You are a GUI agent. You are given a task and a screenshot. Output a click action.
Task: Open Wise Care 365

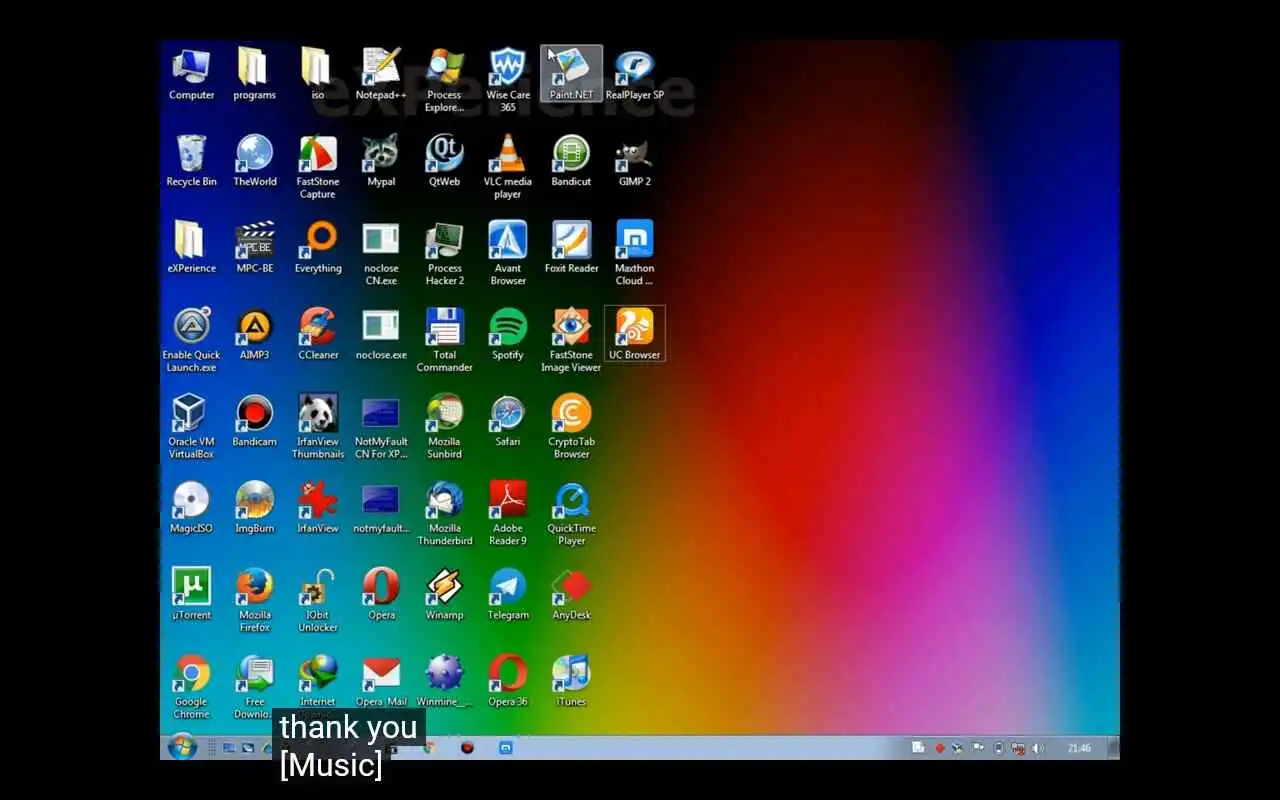508,80
